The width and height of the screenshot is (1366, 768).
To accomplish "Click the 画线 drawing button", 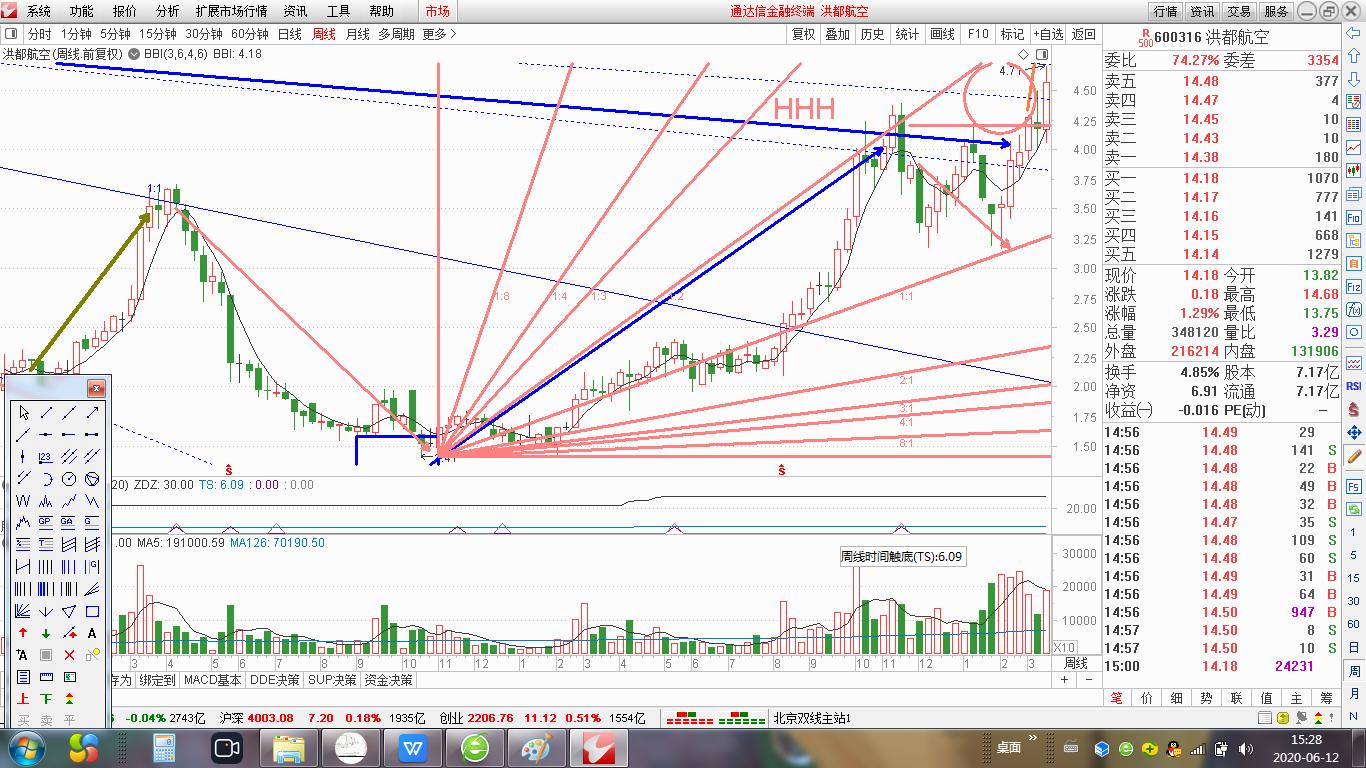I will click(x=942, y=34).
